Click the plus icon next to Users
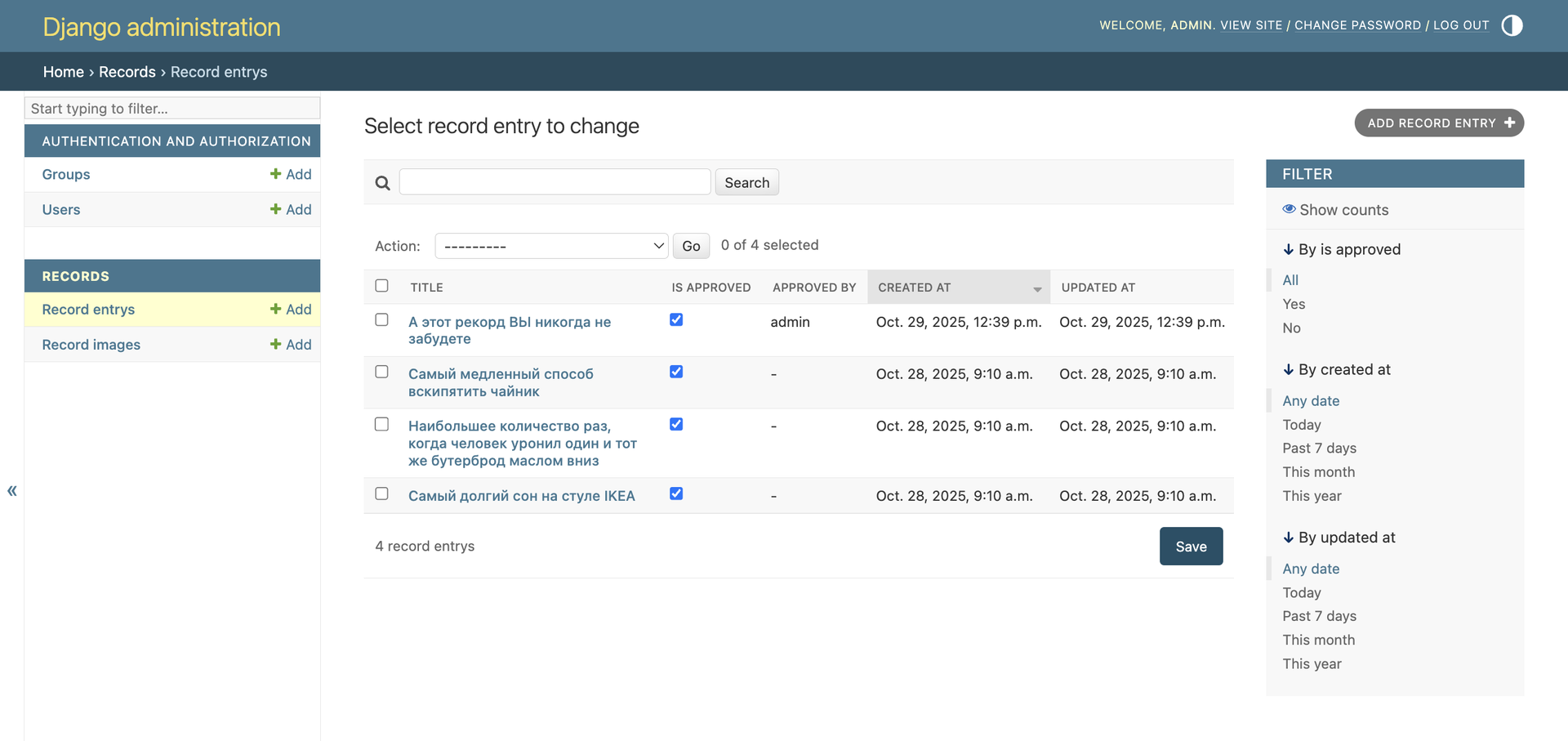 (x=275, y=209)
